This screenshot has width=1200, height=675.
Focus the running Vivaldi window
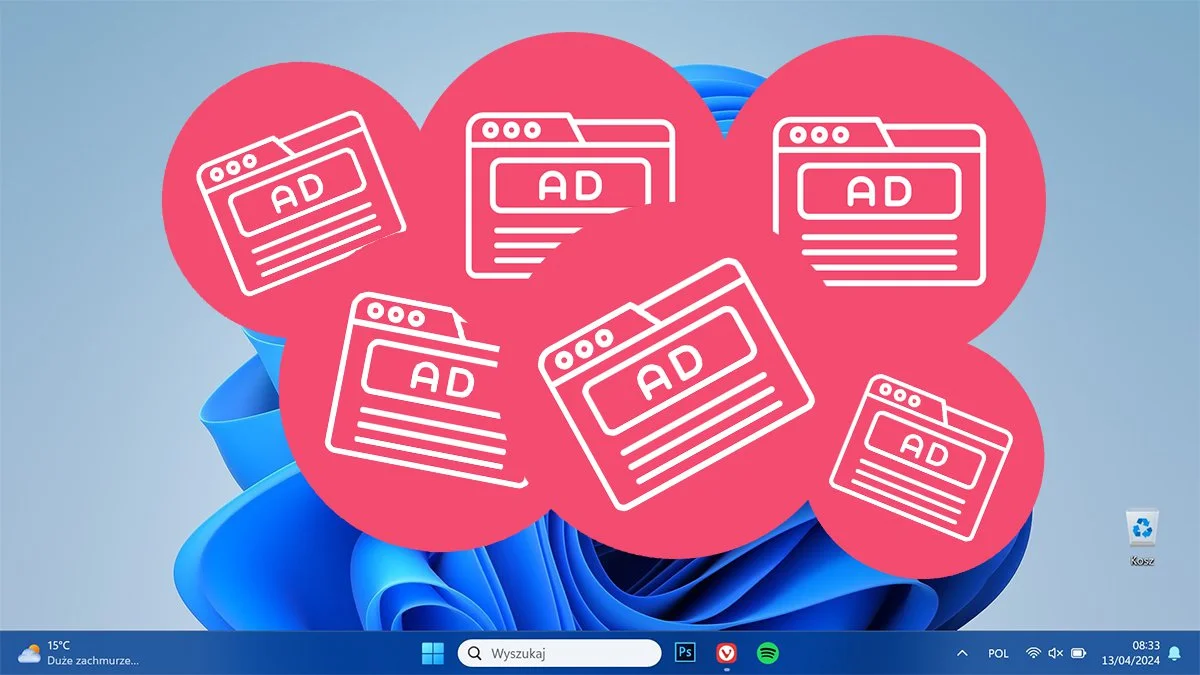726,653
